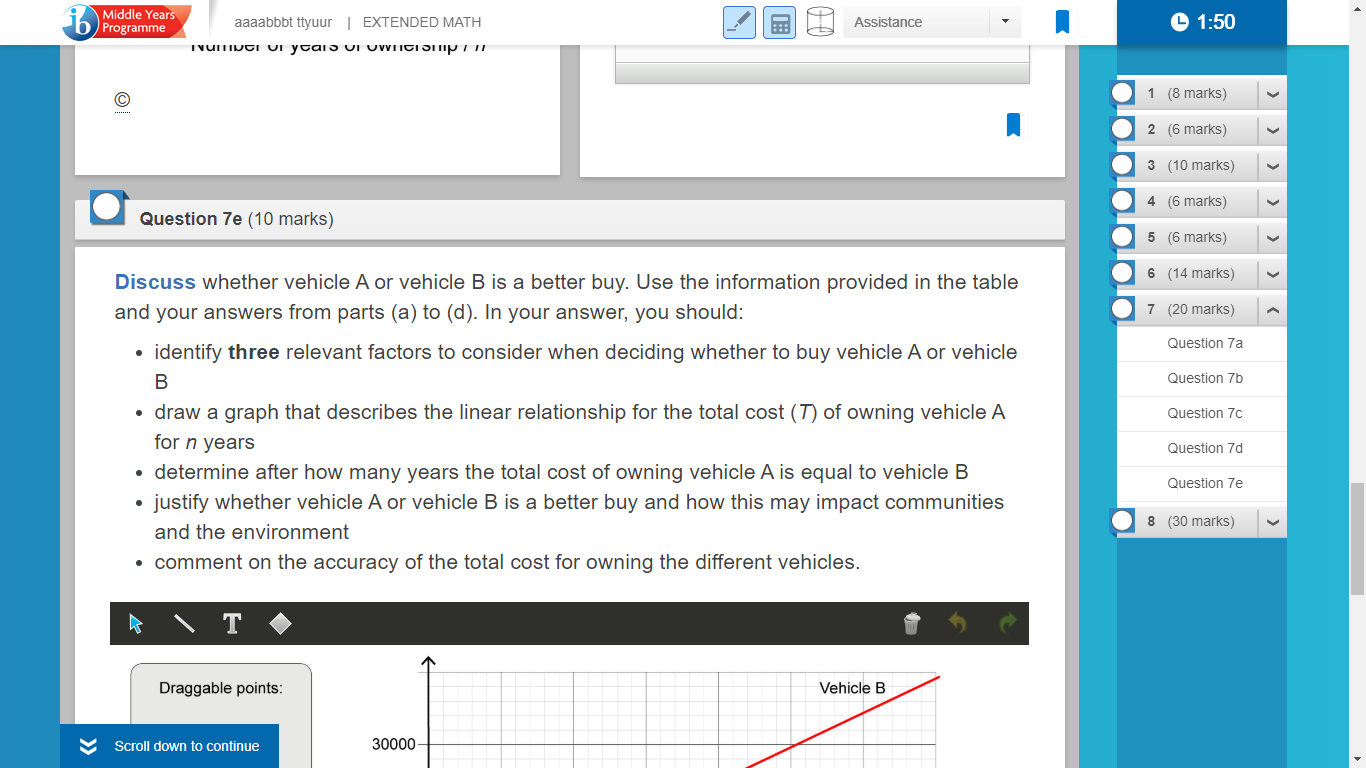The height and width of the screenshot is (768, 1366).
Task: Toggle completion circle for question 3
Action: 1123,165
